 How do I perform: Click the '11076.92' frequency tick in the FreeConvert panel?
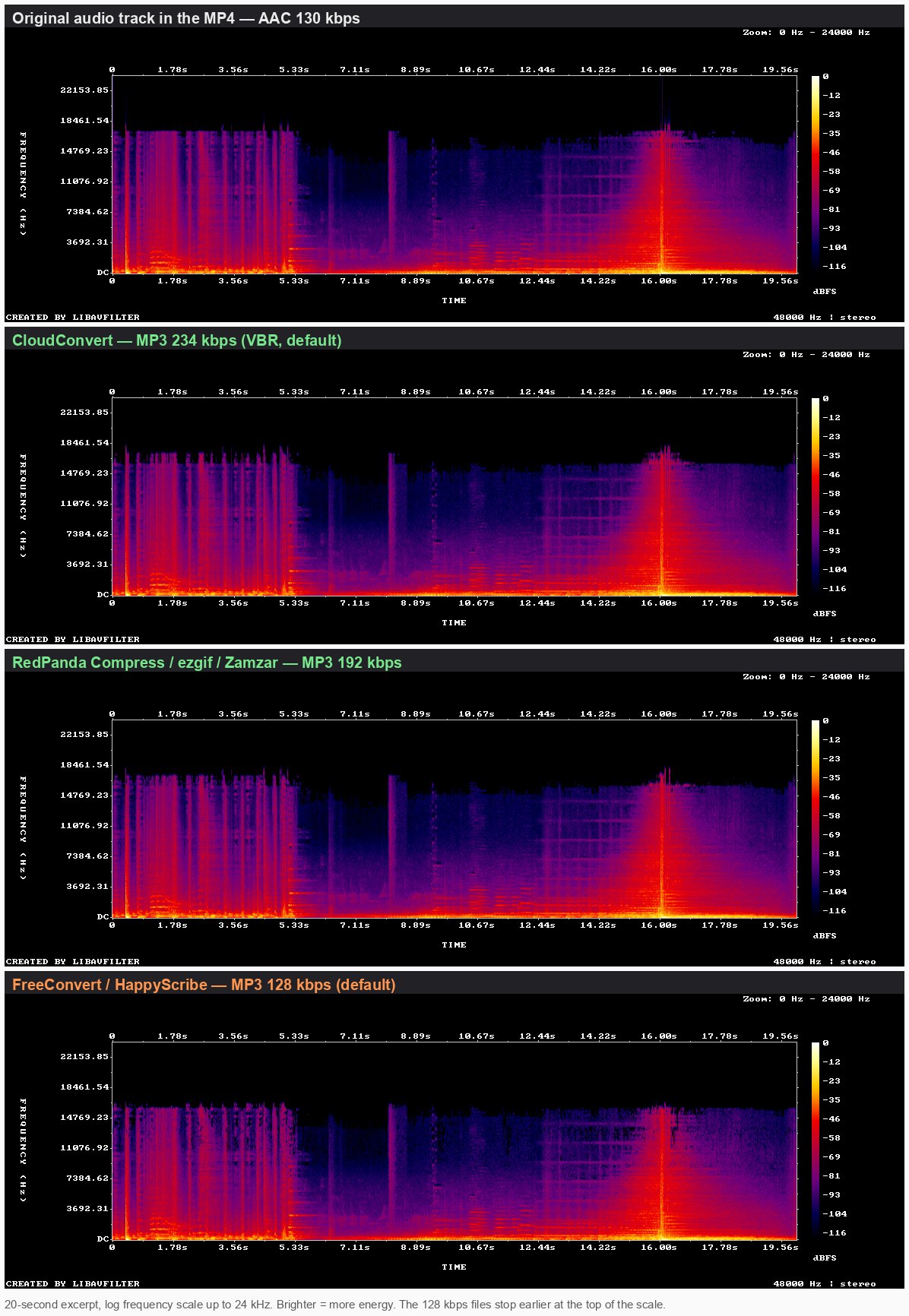[84, 1148]
